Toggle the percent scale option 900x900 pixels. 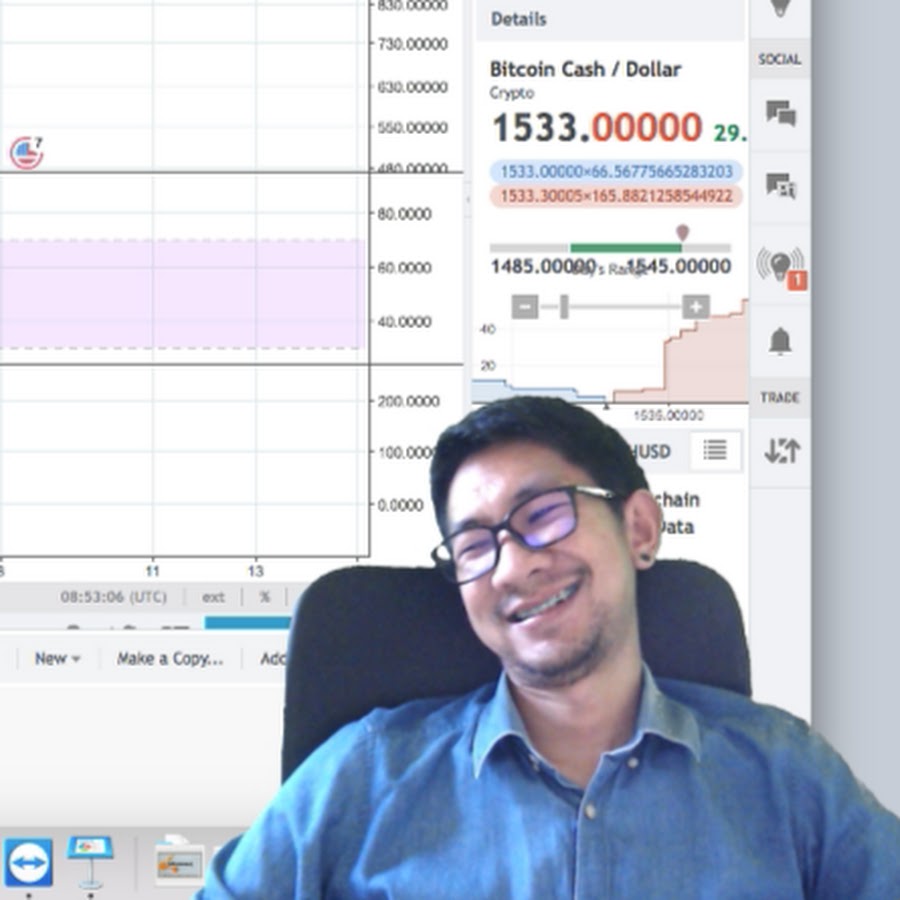click(265, 597)
